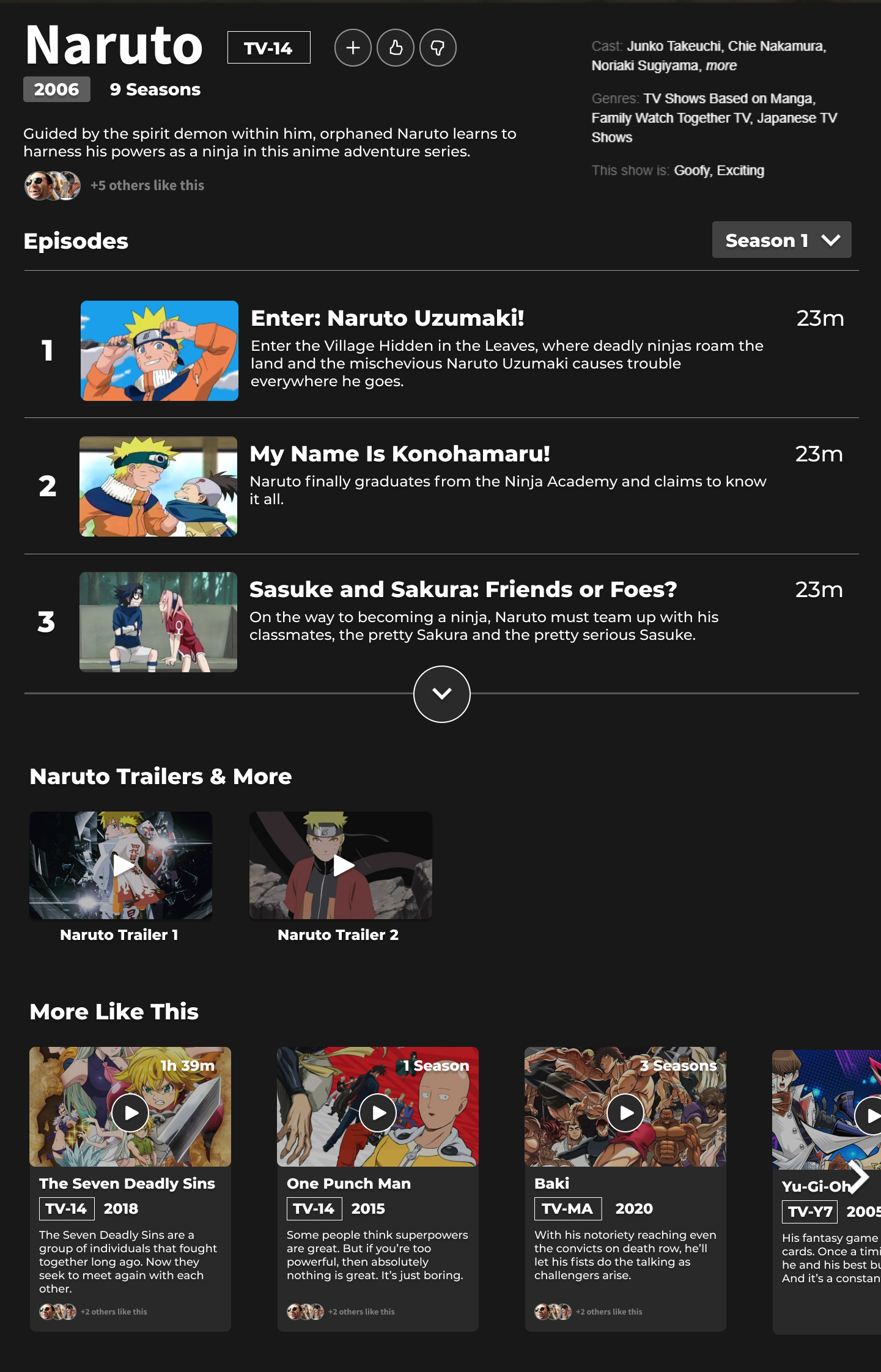
Task: Open the cast 'more' link
Action: click(x=721, y=66)
